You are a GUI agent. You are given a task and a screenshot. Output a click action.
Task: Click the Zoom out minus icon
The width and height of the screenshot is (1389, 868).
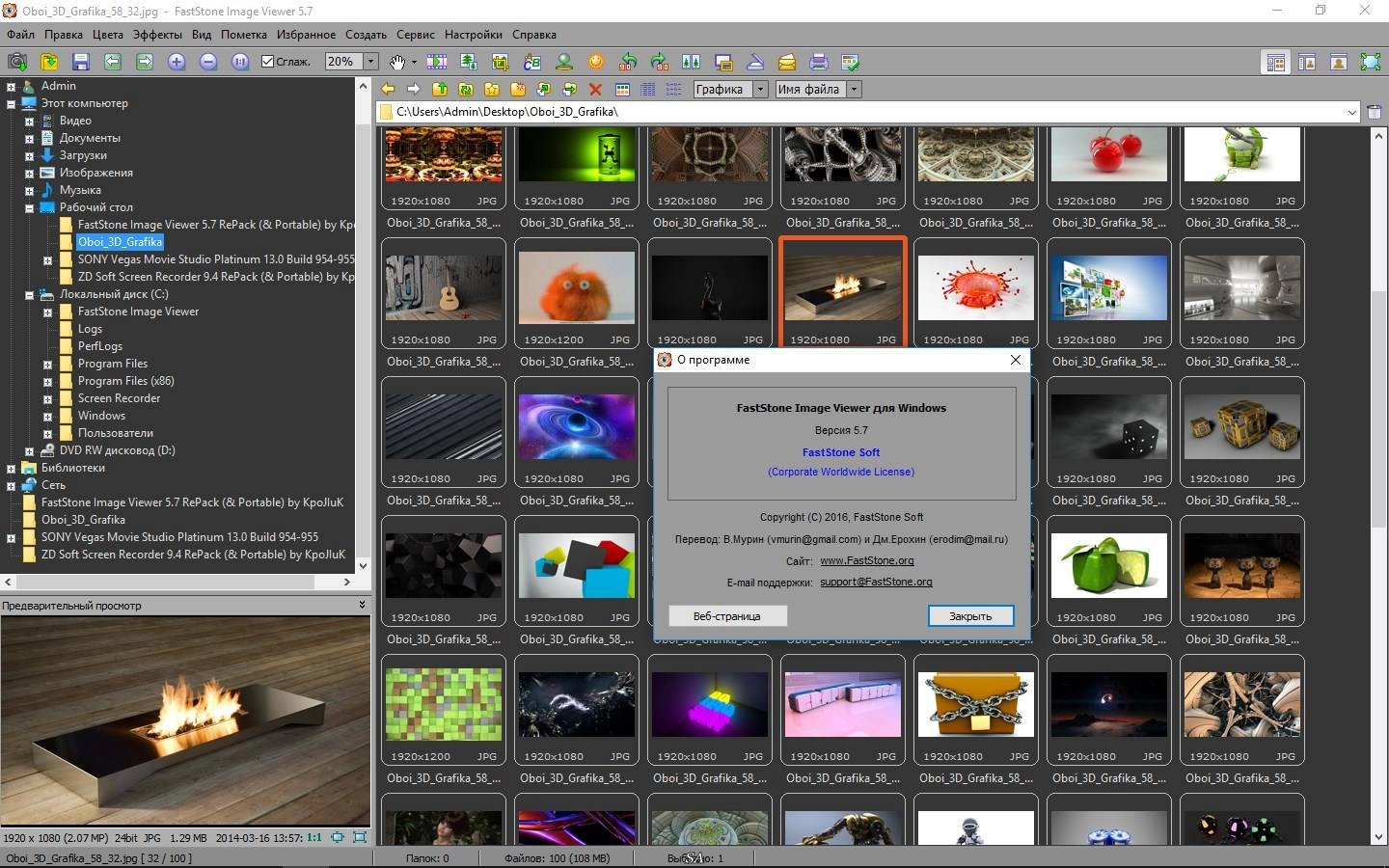(208, 62)
